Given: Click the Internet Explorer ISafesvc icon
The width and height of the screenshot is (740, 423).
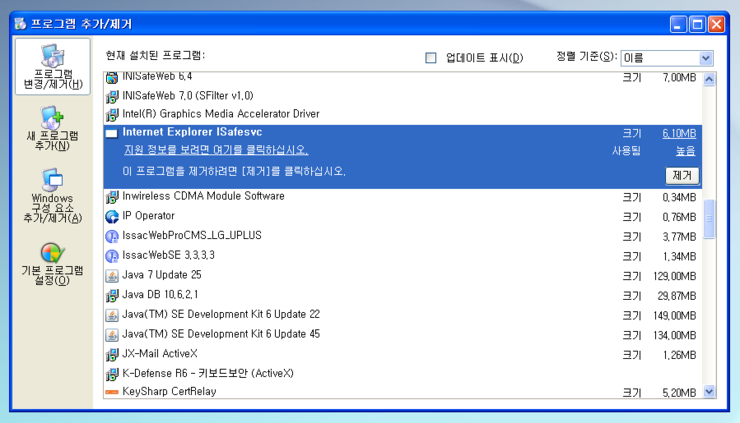Looking at the screenshot, I should 112,133.
